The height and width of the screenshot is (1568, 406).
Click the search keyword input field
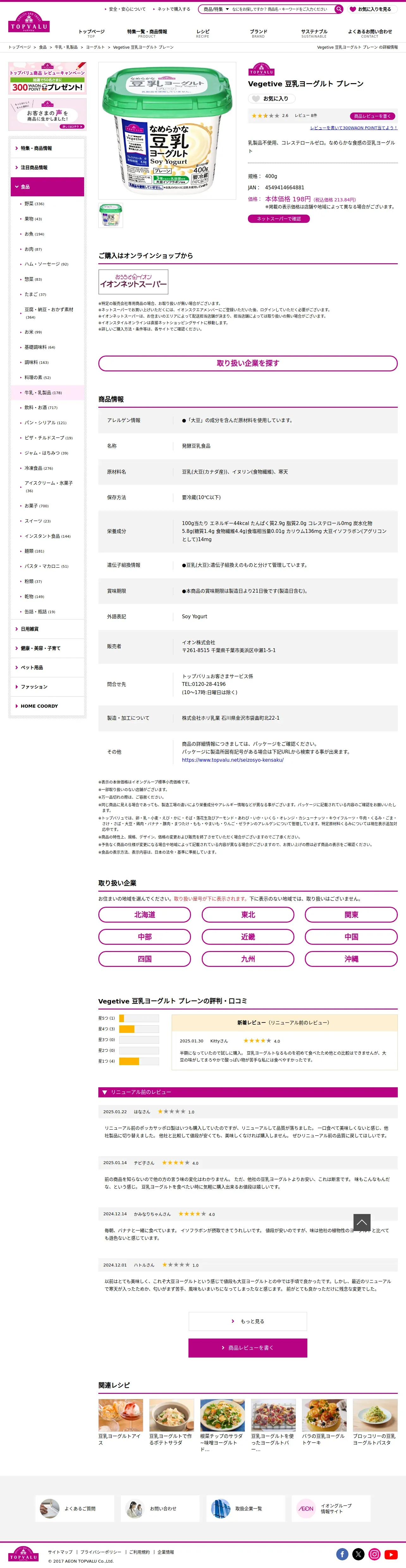tap(282, 9)
